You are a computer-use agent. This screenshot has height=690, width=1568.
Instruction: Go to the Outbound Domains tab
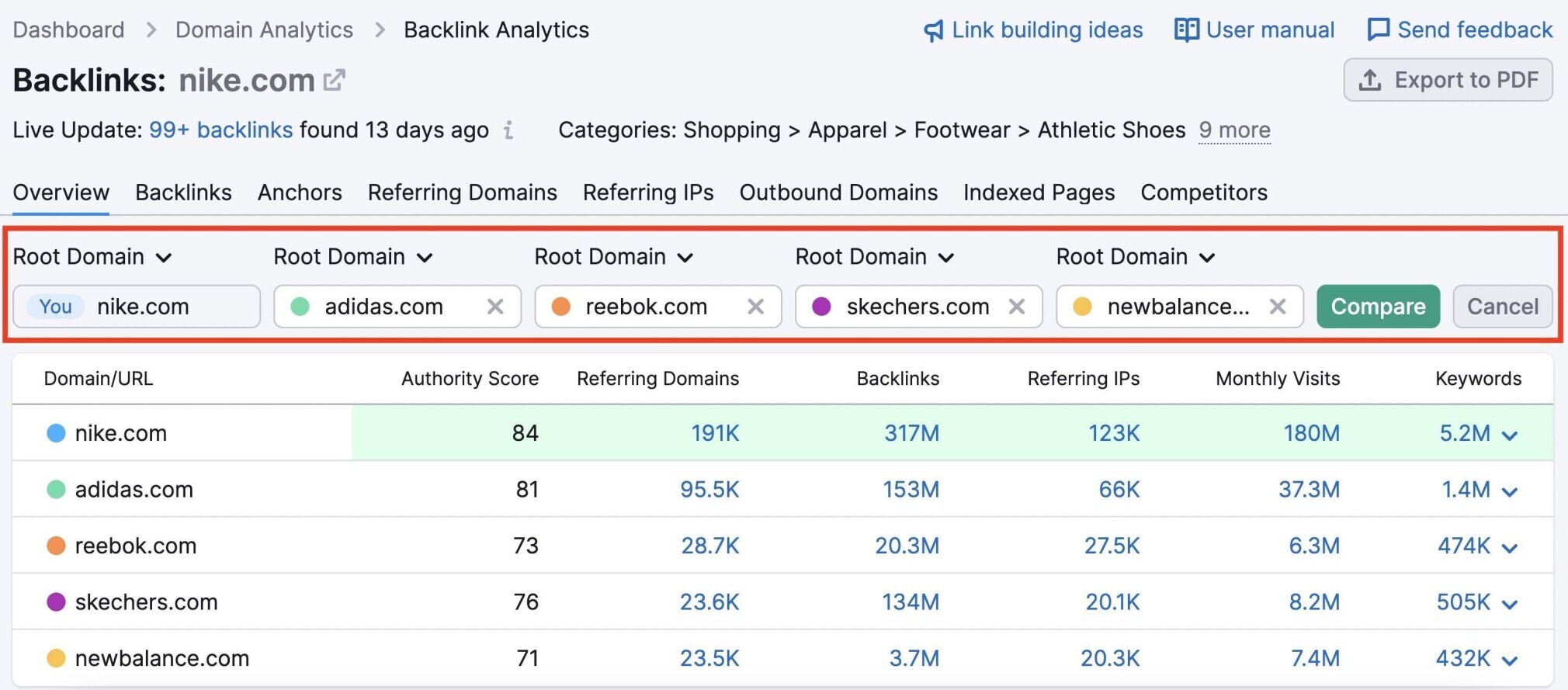(838, 192)
